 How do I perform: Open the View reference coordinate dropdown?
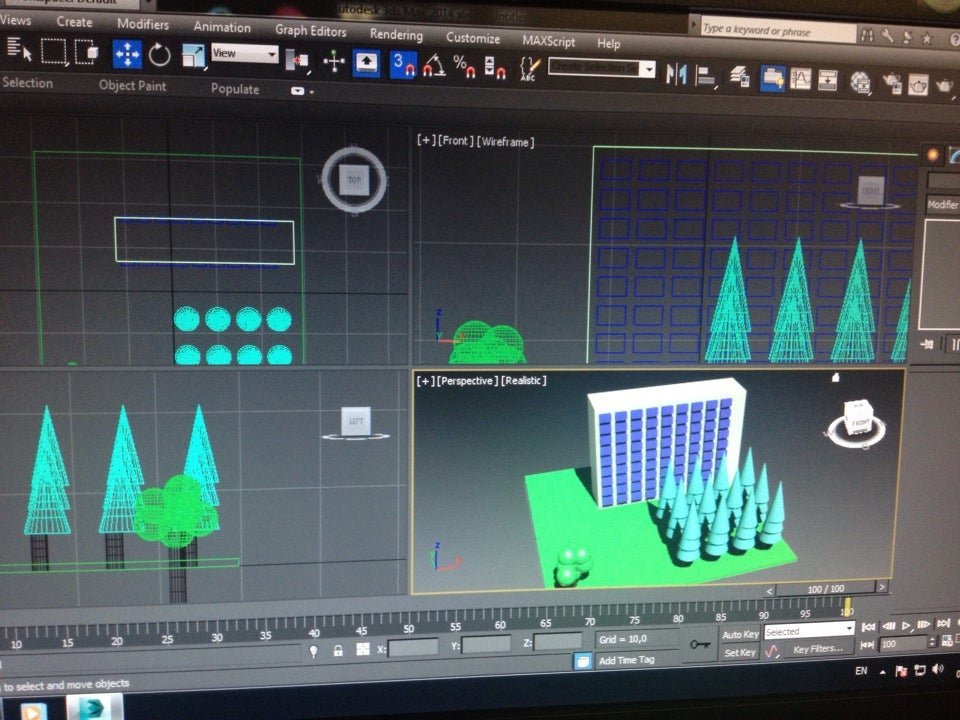click(244, 54)
